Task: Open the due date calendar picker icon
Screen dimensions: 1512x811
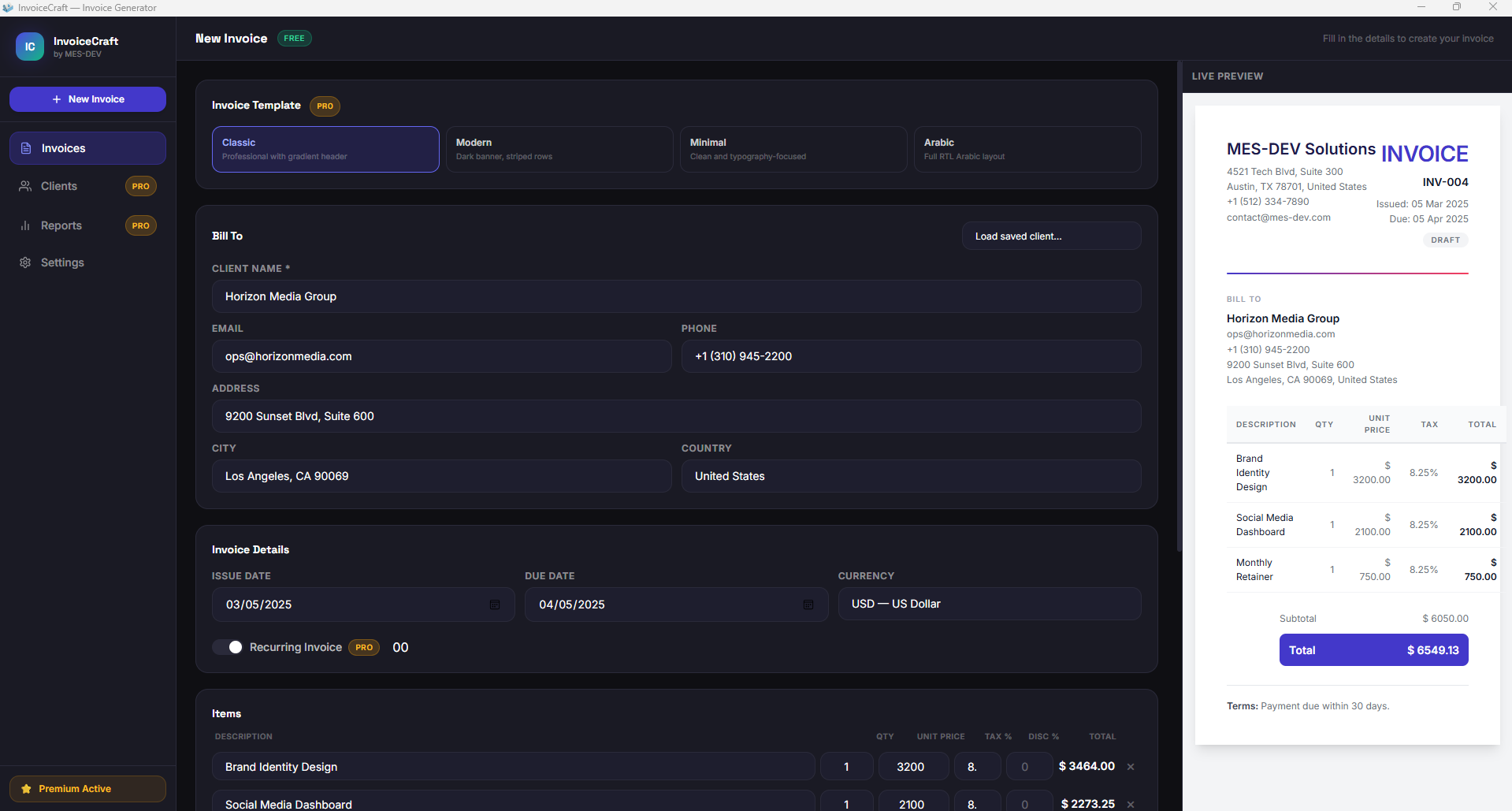Action: (x=808, y=605)
